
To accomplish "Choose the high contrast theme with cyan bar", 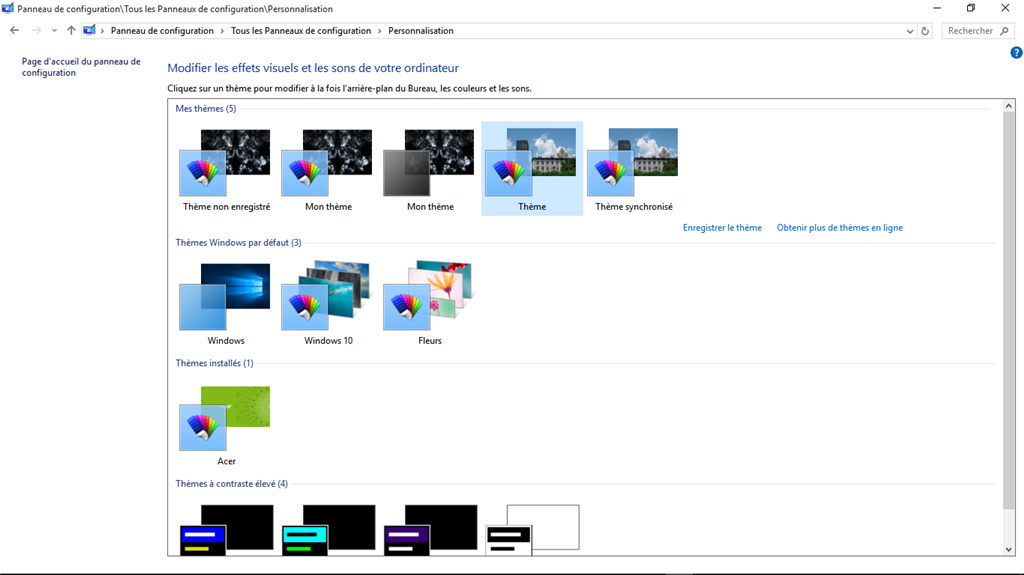I will pos(328,529).
